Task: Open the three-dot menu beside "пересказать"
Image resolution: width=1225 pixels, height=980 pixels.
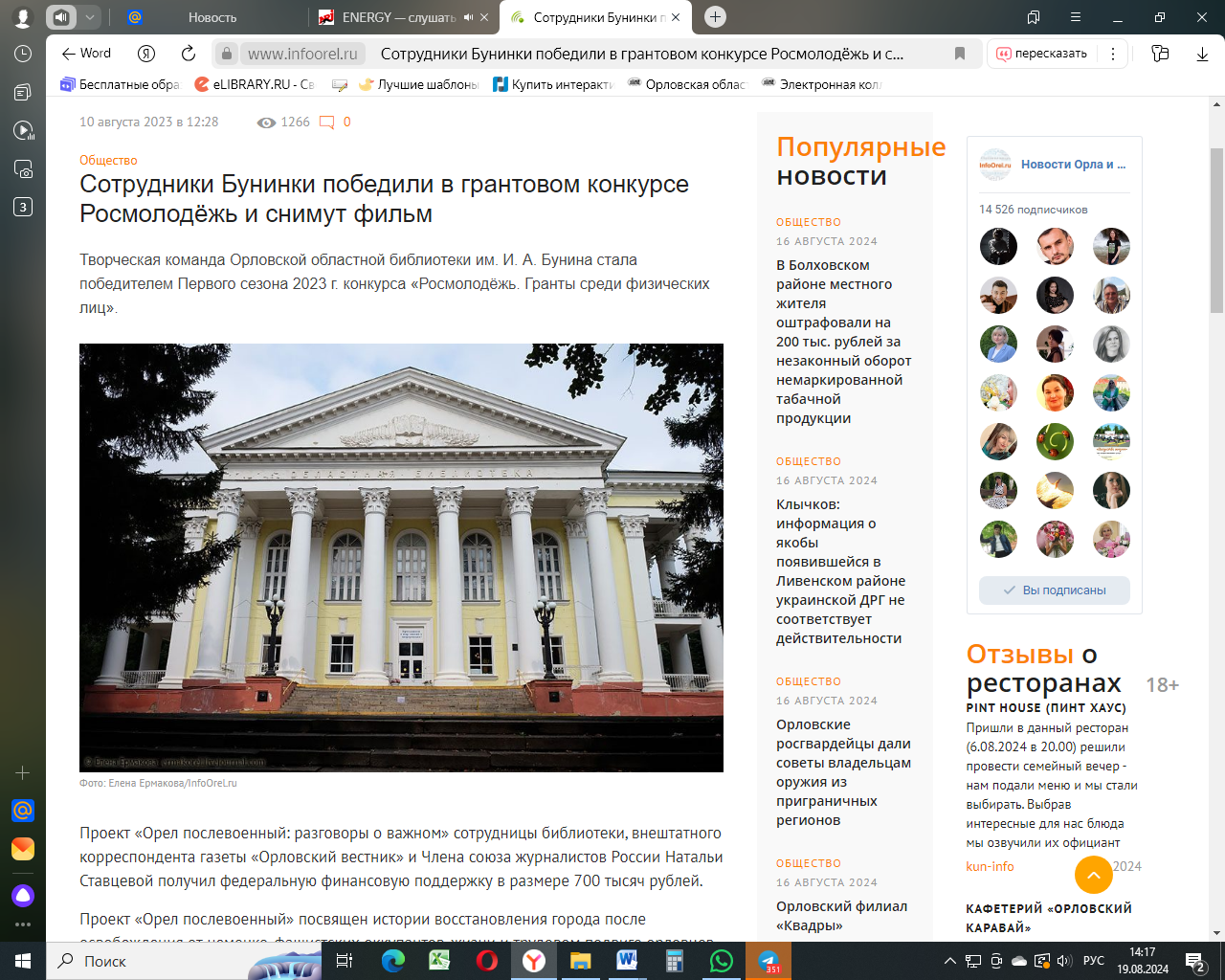Action: coord(1112,54)
